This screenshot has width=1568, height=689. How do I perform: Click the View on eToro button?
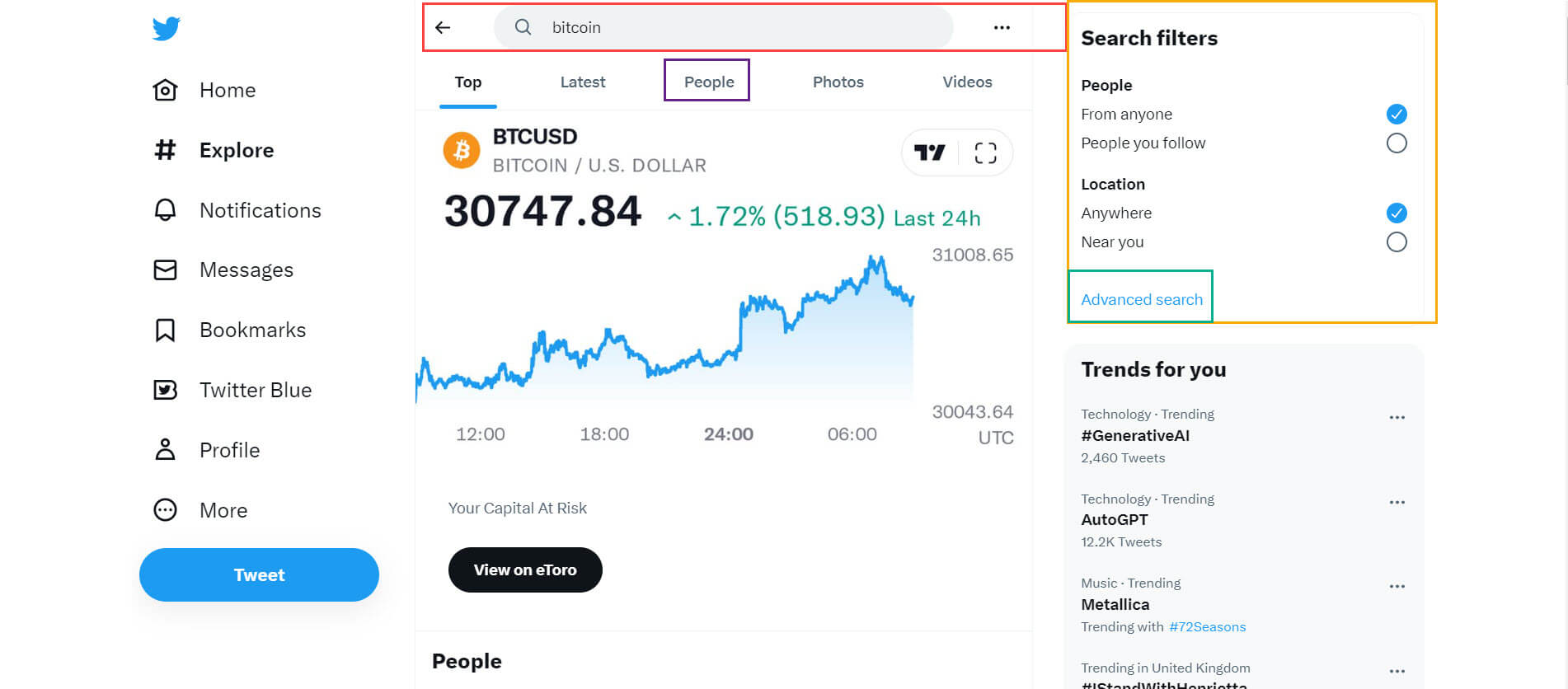pyautogui.click(x=525, y=569)
